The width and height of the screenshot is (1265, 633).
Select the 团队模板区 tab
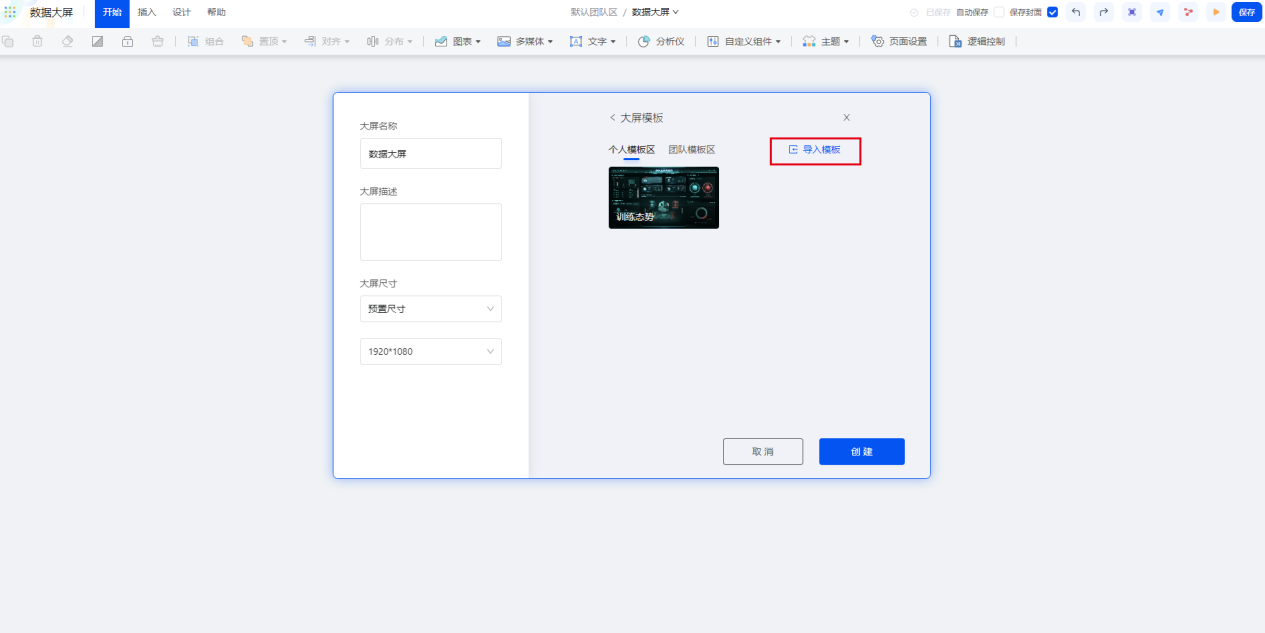pyautogui.click(x=692, y=150)
